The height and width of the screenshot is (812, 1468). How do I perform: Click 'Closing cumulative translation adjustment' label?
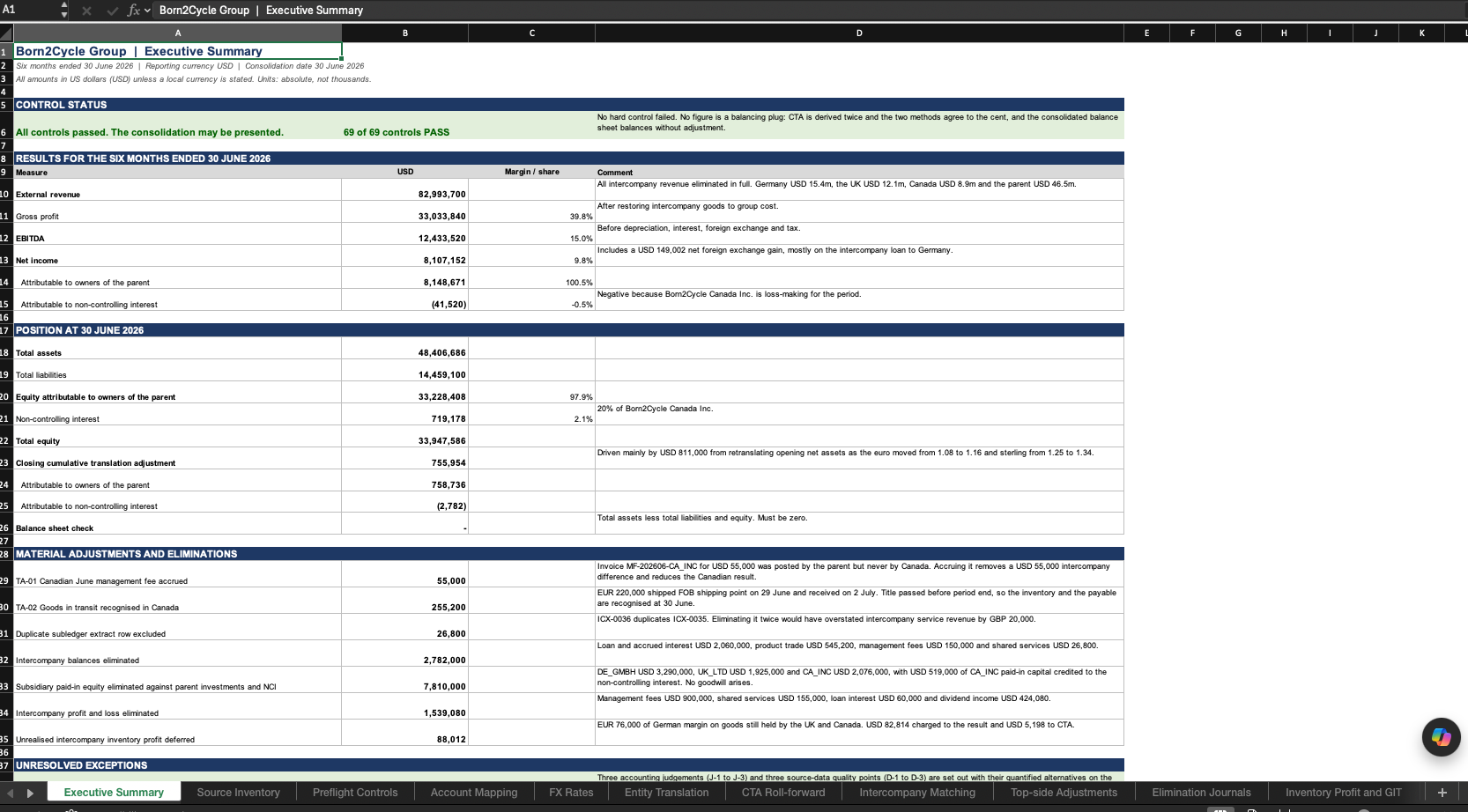click(95, 463)
